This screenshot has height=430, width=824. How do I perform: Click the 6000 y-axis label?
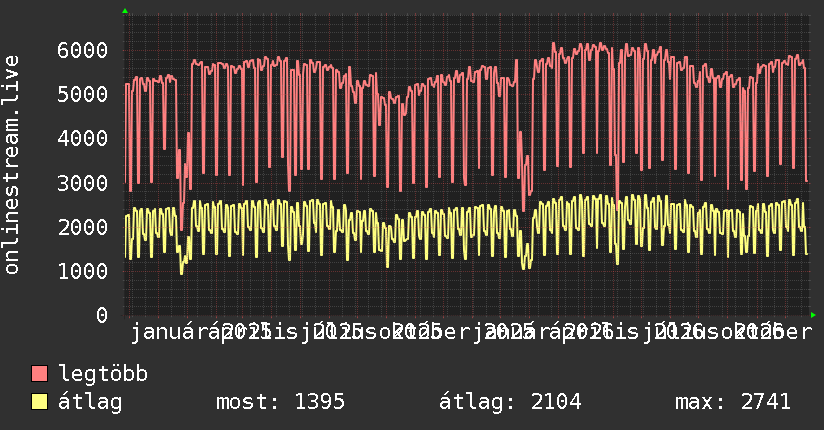(83, 50)
